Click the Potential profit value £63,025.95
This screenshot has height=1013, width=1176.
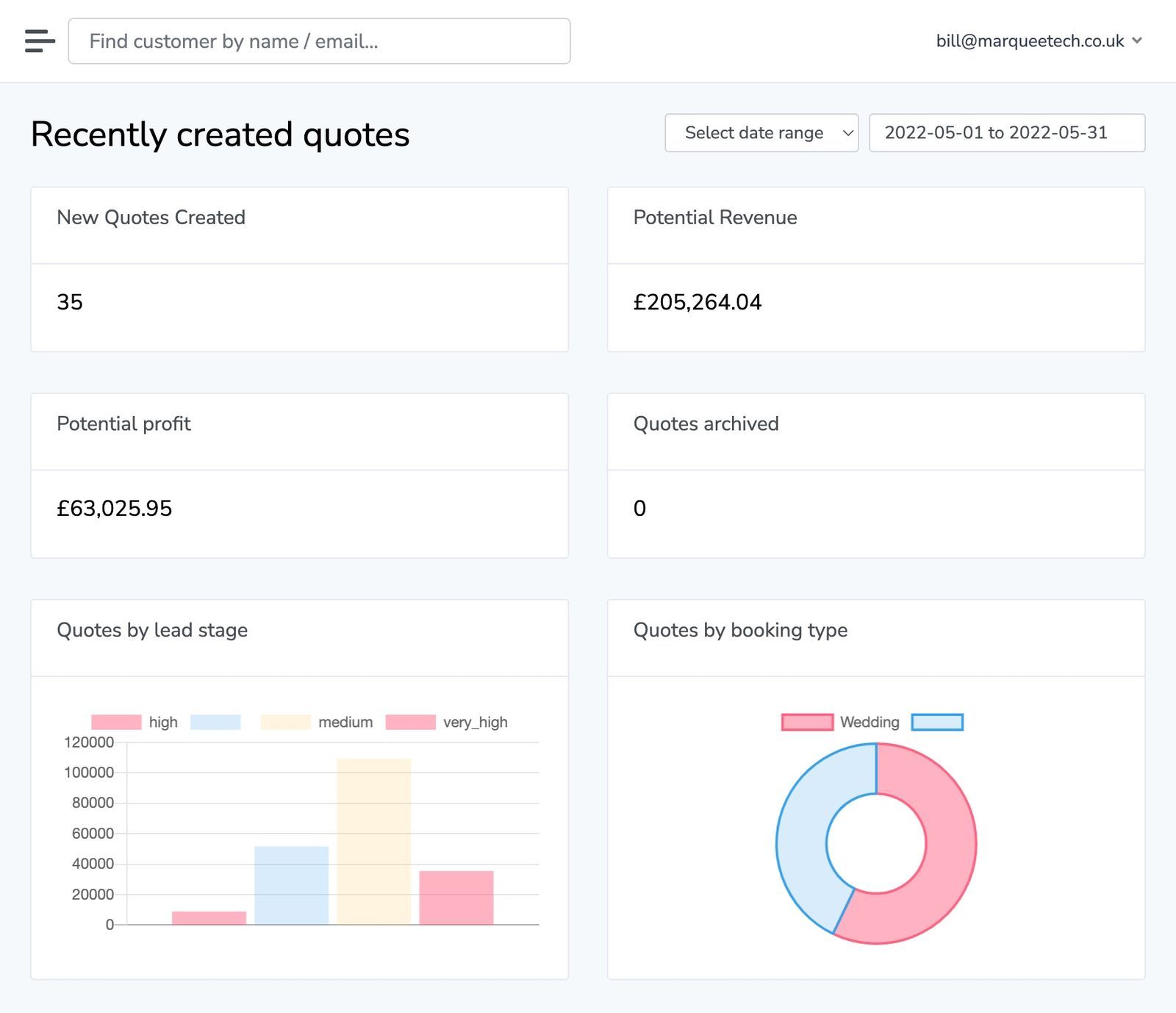pos(115,509)
